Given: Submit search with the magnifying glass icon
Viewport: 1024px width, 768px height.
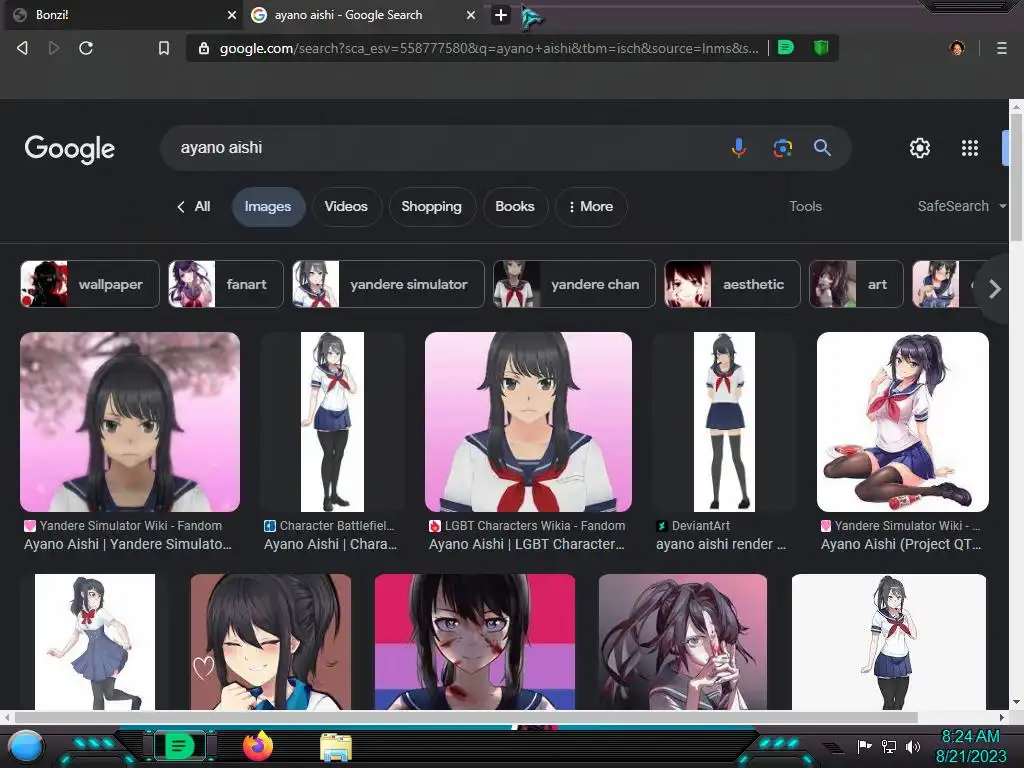Looking at the screenshot, I should coord(822,148).
